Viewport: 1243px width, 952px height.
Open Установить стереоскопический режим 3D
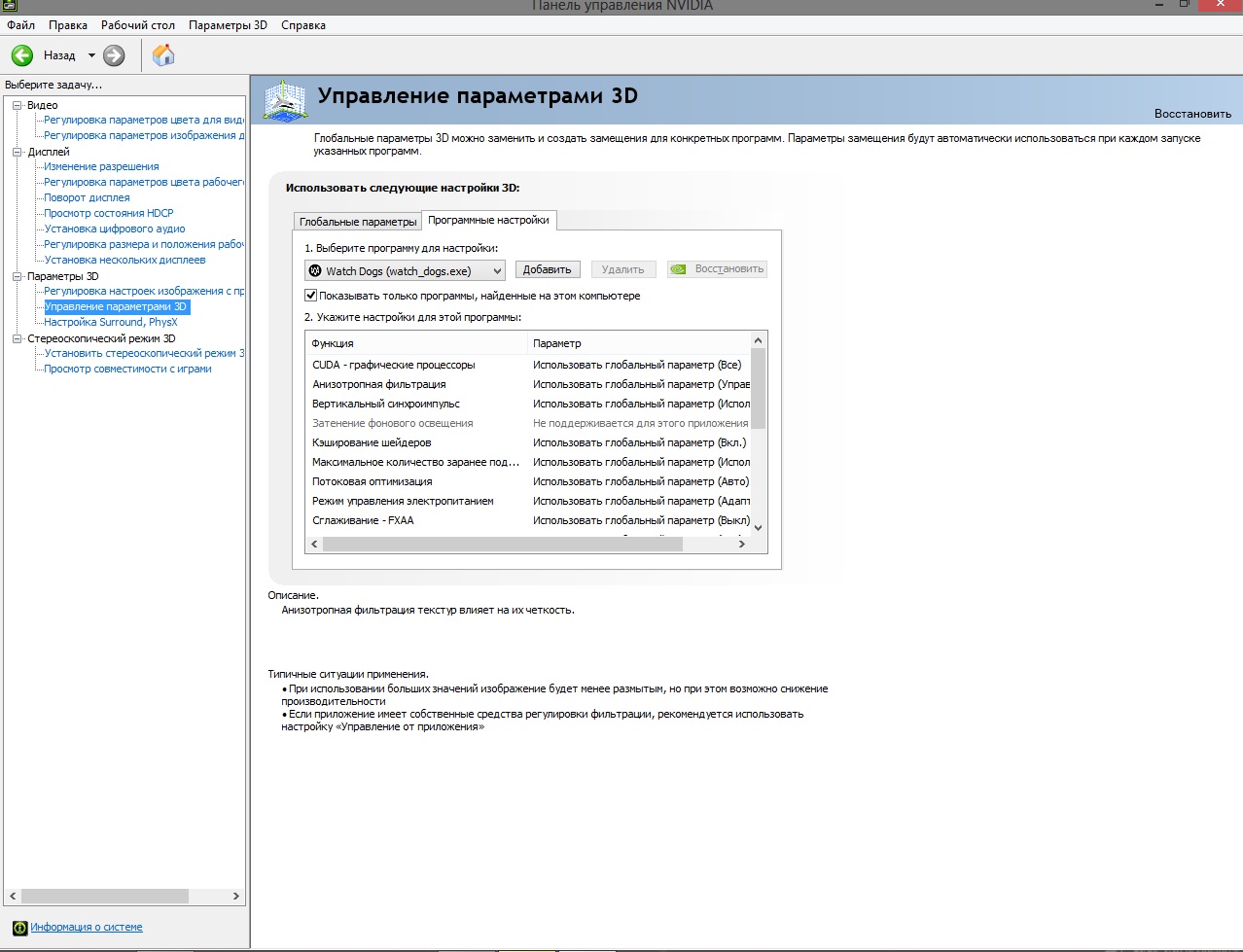tap(144, 354)
